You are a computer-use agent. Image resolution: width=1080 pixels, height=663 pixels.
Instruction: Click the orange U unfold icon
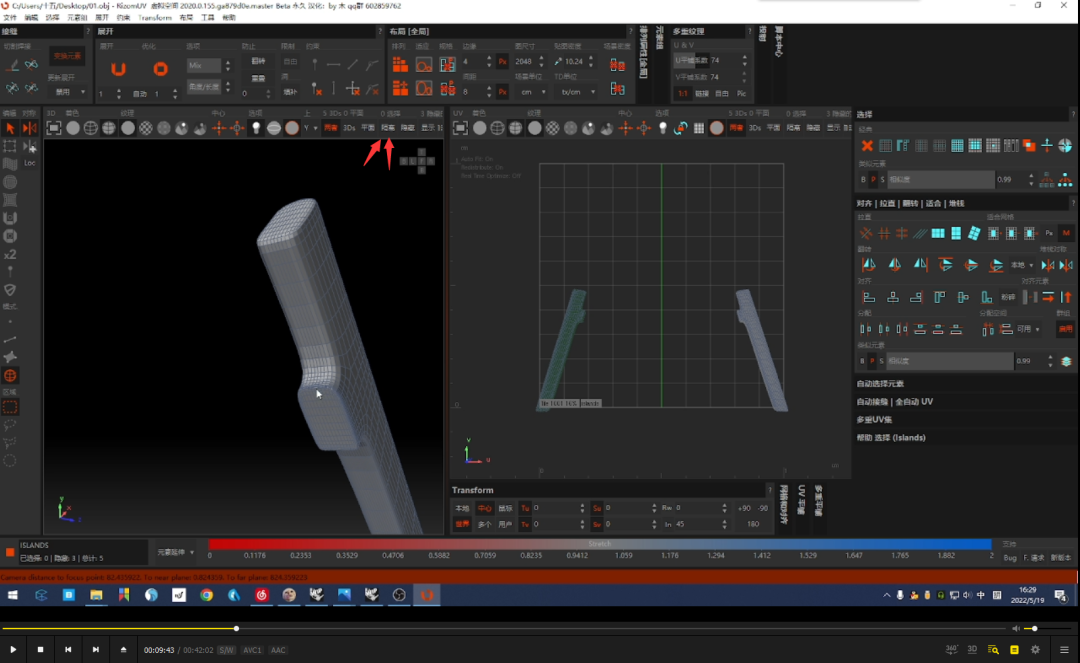(118, 69)
